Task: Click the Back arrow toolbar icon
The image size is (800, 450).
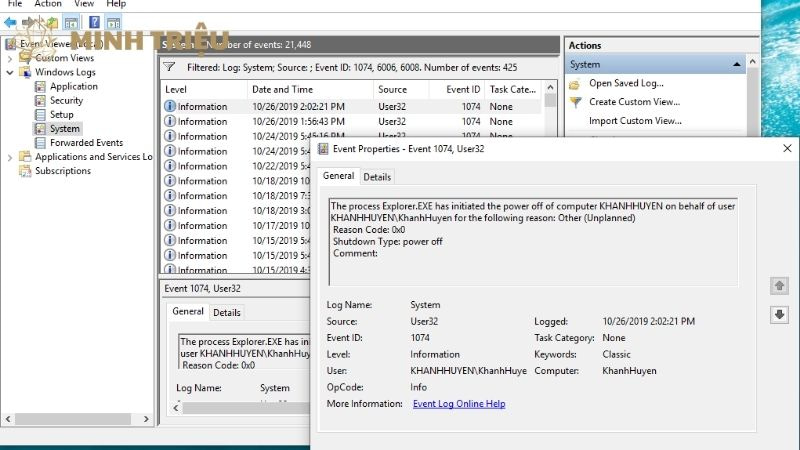Action: (x=10, y=22)
